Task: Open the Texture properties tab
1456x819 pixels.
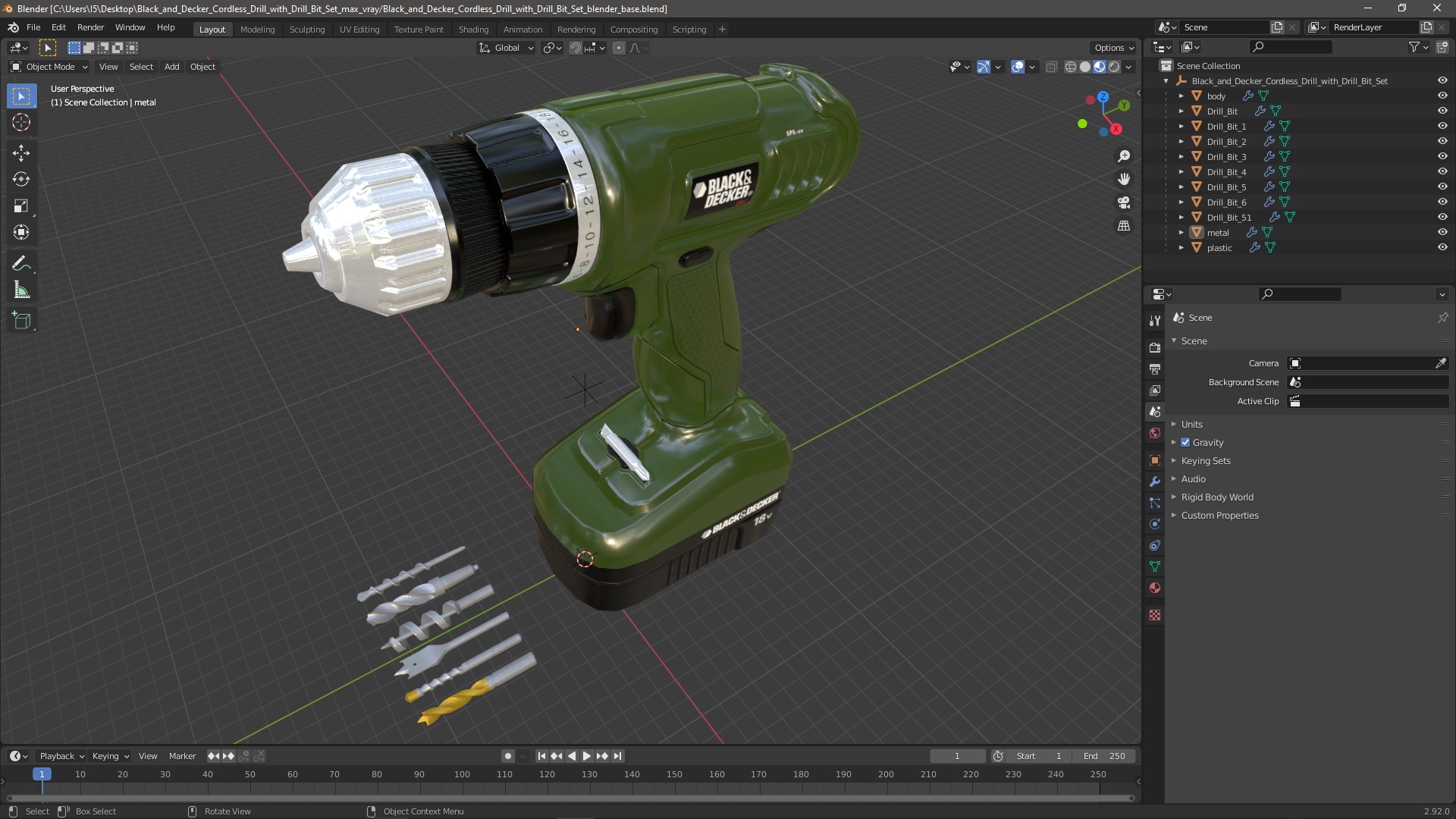Action: point(1154,615)
